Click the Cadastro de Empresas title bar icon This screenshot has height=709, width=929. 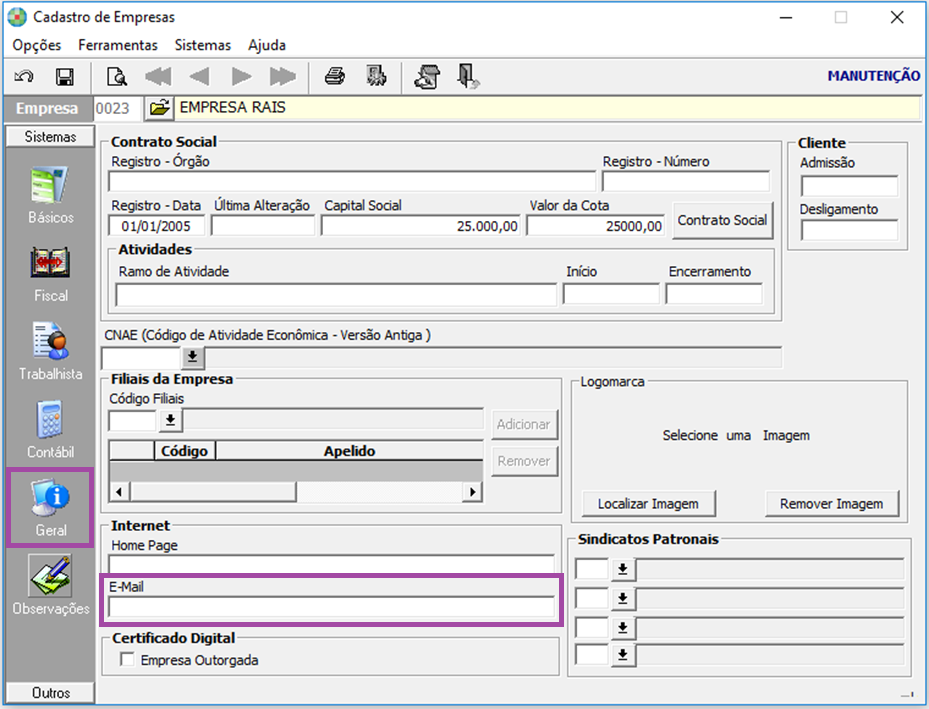tap(17, 17)
